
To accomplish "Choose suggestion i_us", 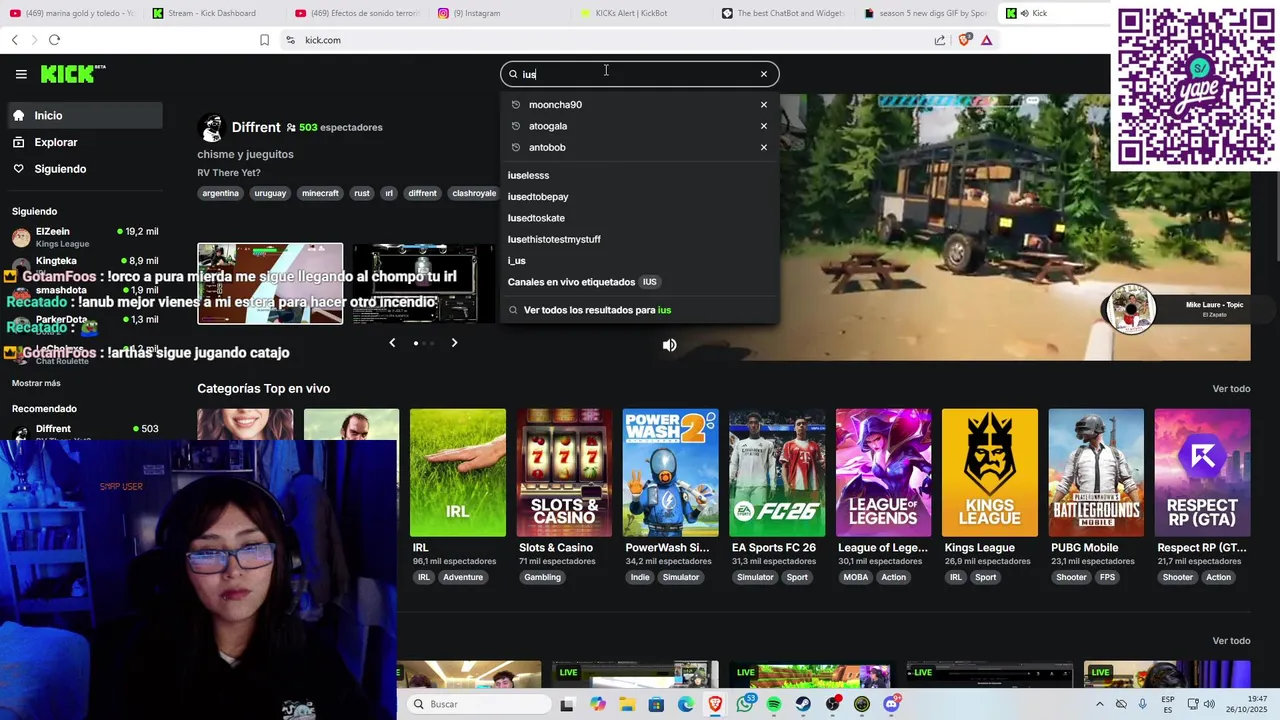I will 516,261.
